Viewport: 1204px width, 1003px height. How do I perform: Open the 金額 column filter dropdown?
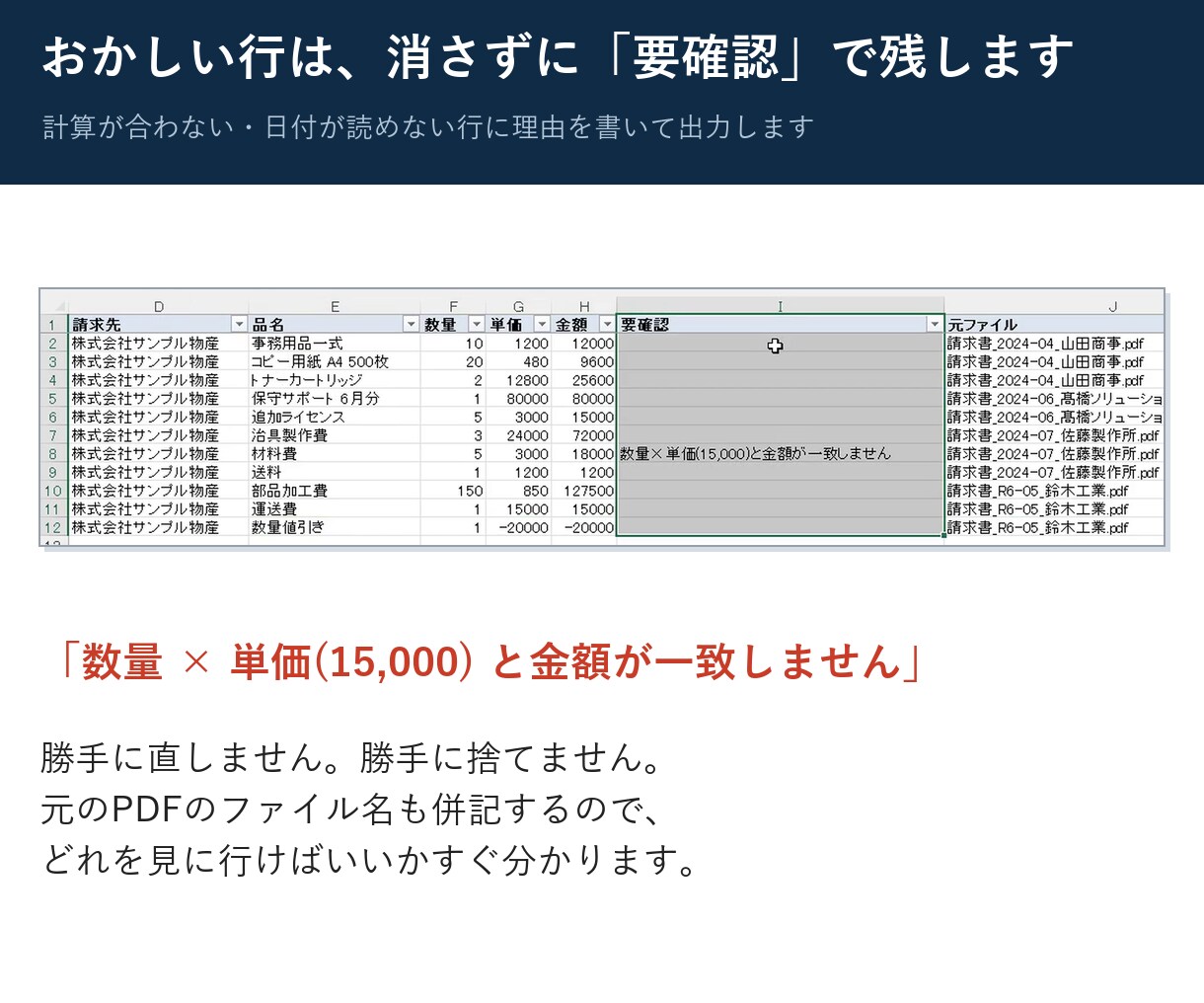pyautogui.click(x=607, y=324)
